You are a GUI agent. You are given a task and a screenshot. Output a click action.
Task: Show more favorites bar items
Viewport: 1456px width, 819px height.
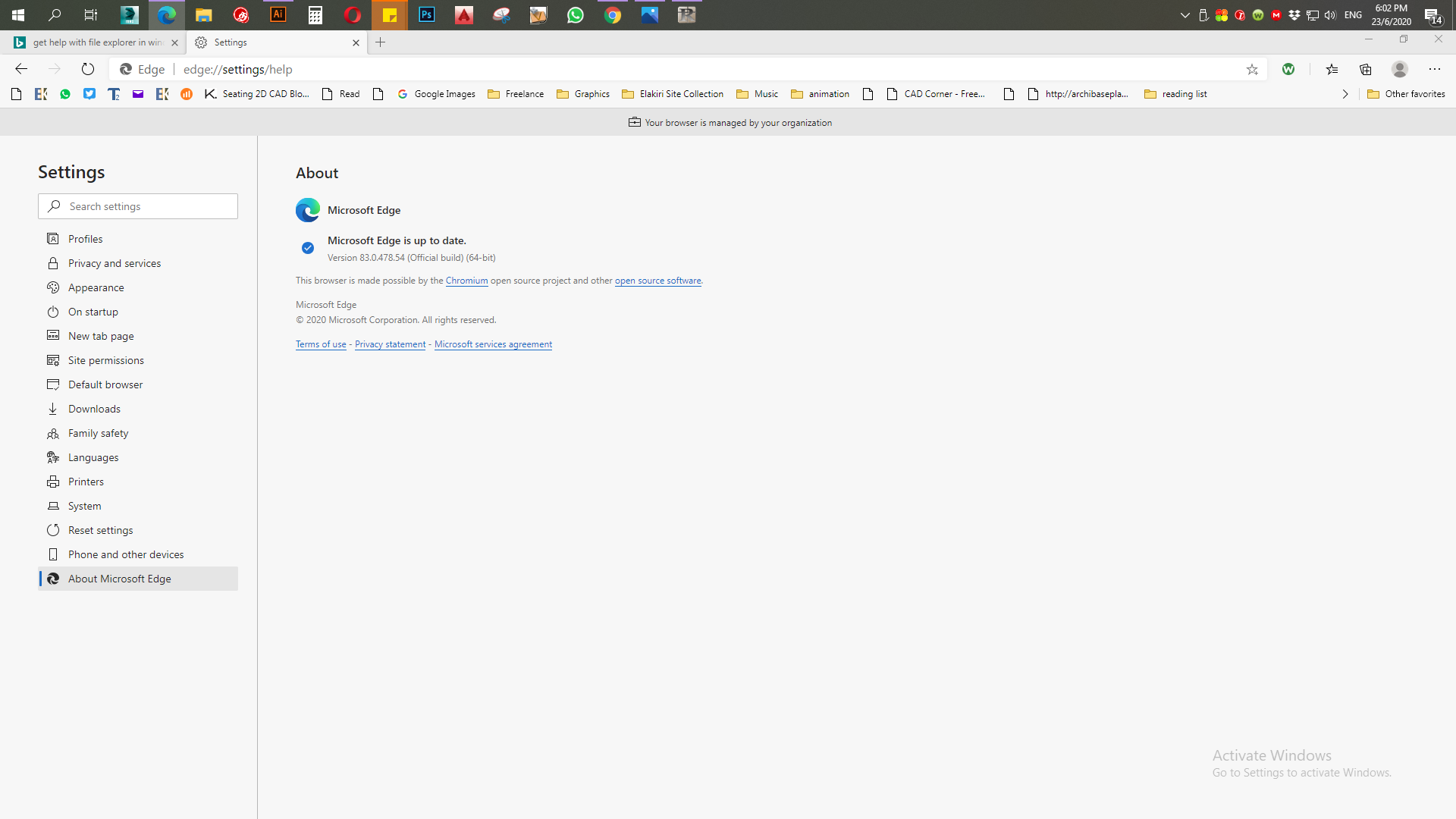tap(1345, 94)
